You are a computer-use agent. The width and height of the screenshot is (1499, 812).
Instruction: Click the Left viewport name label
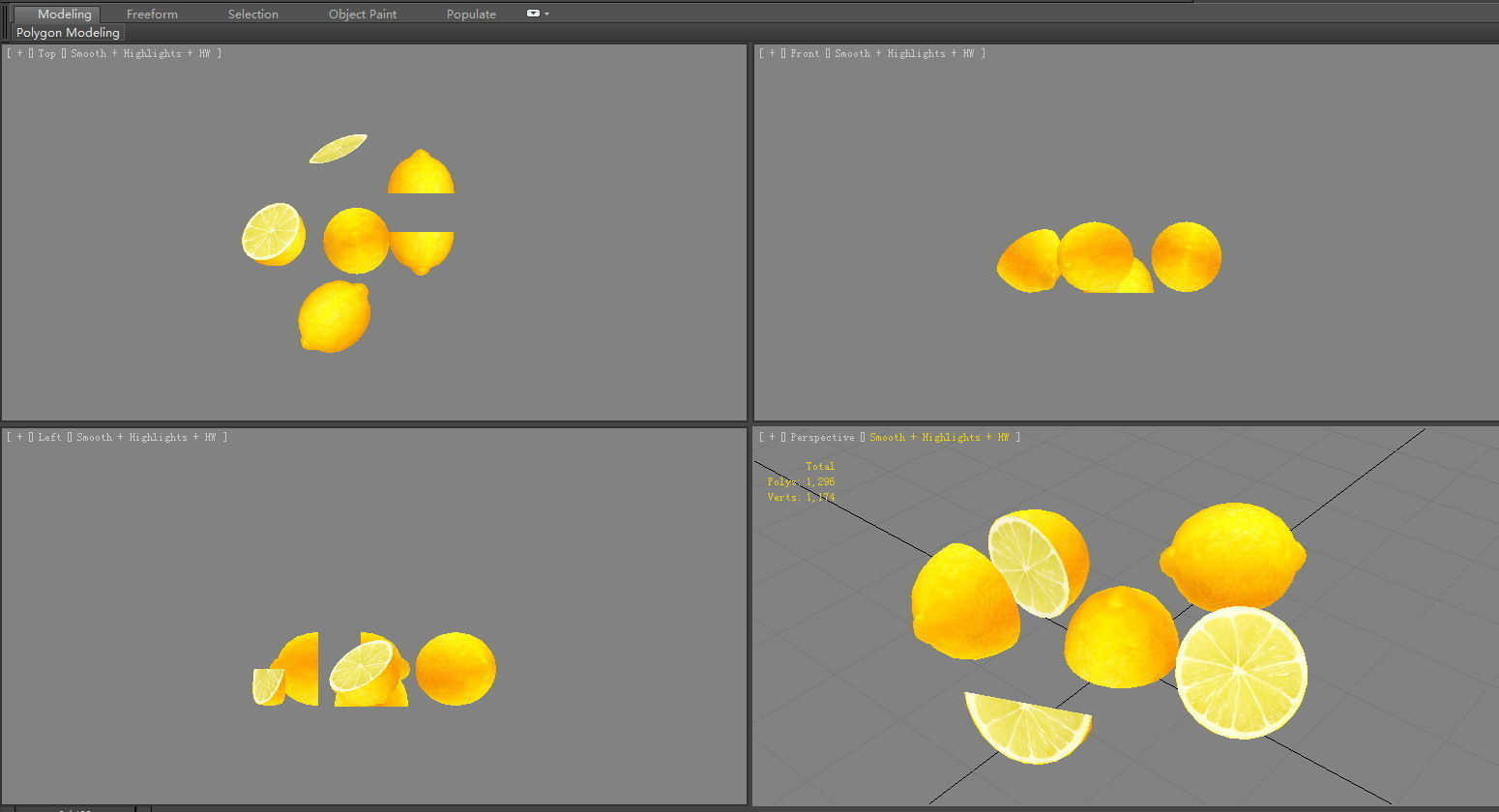pyautogui.click(x=49, y=438)
